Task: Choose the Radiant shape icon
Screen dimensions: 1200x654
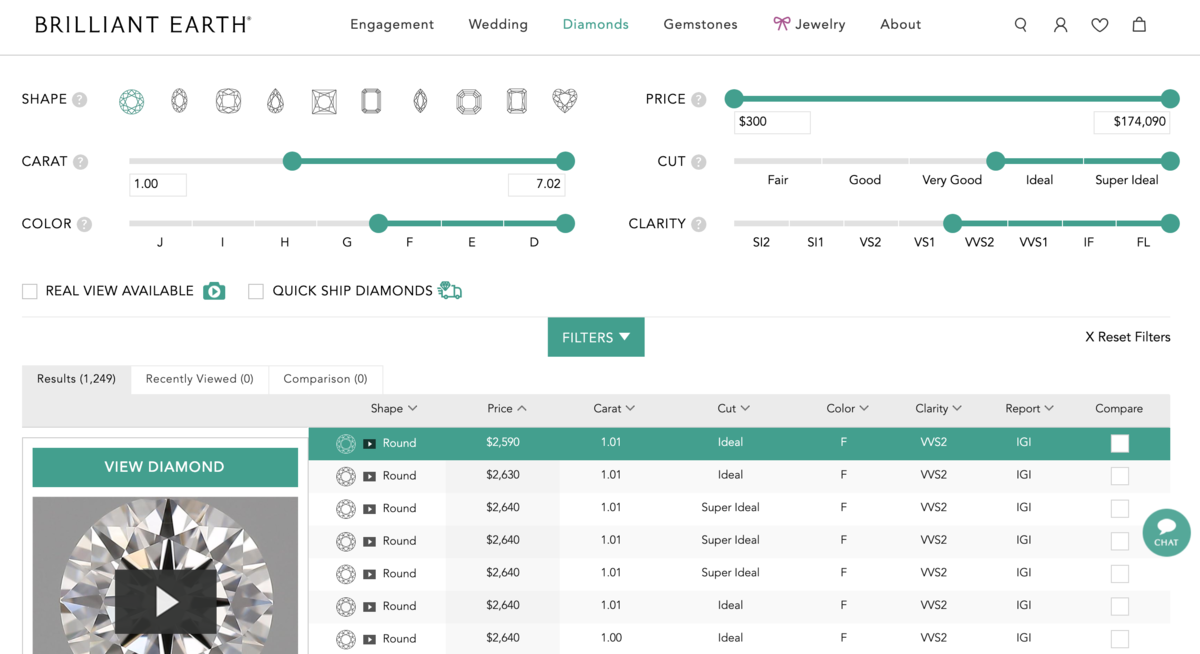Action: [516, 101]
